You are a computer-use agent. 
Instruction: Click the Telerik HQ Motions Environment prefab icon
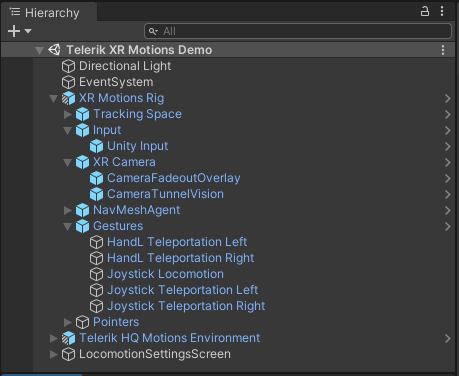[x=68, y=338]
